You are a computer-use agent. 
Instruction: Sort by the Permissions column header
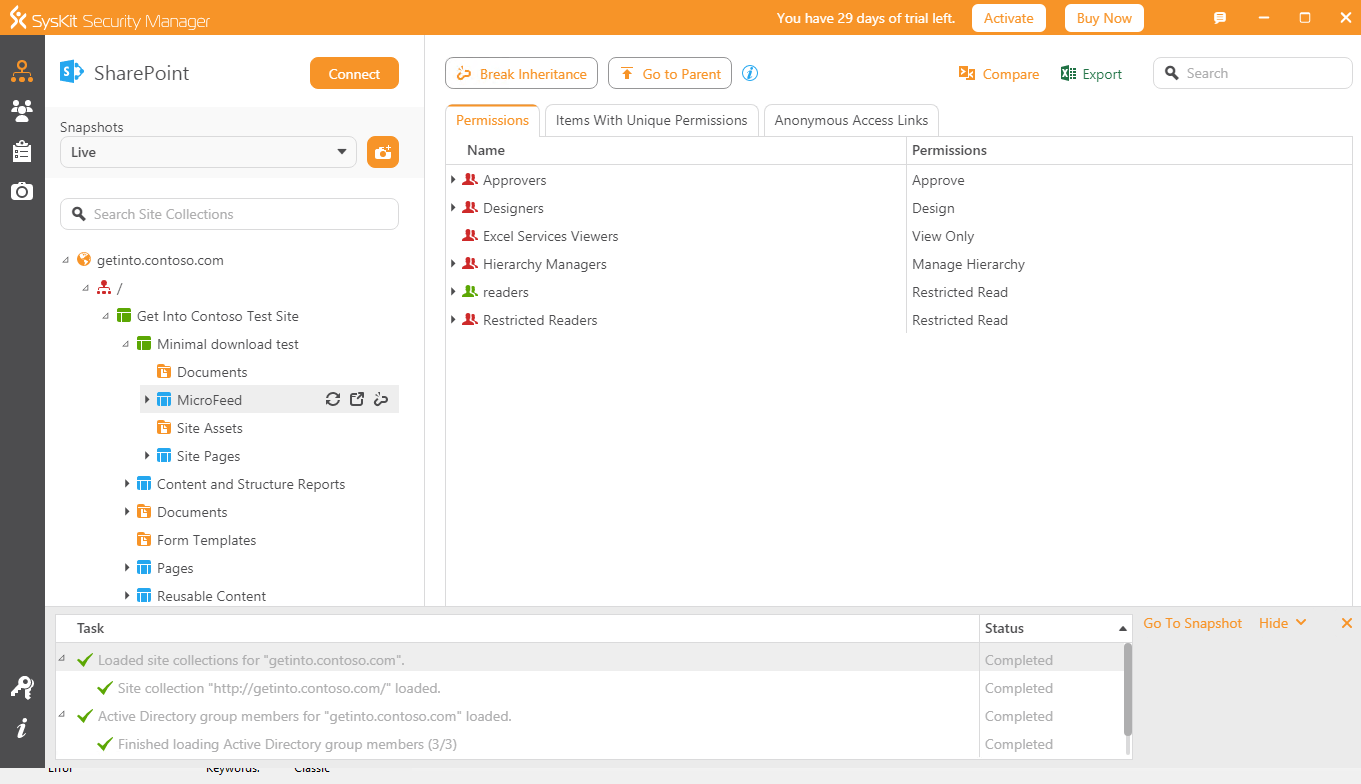click(1129, 150)
